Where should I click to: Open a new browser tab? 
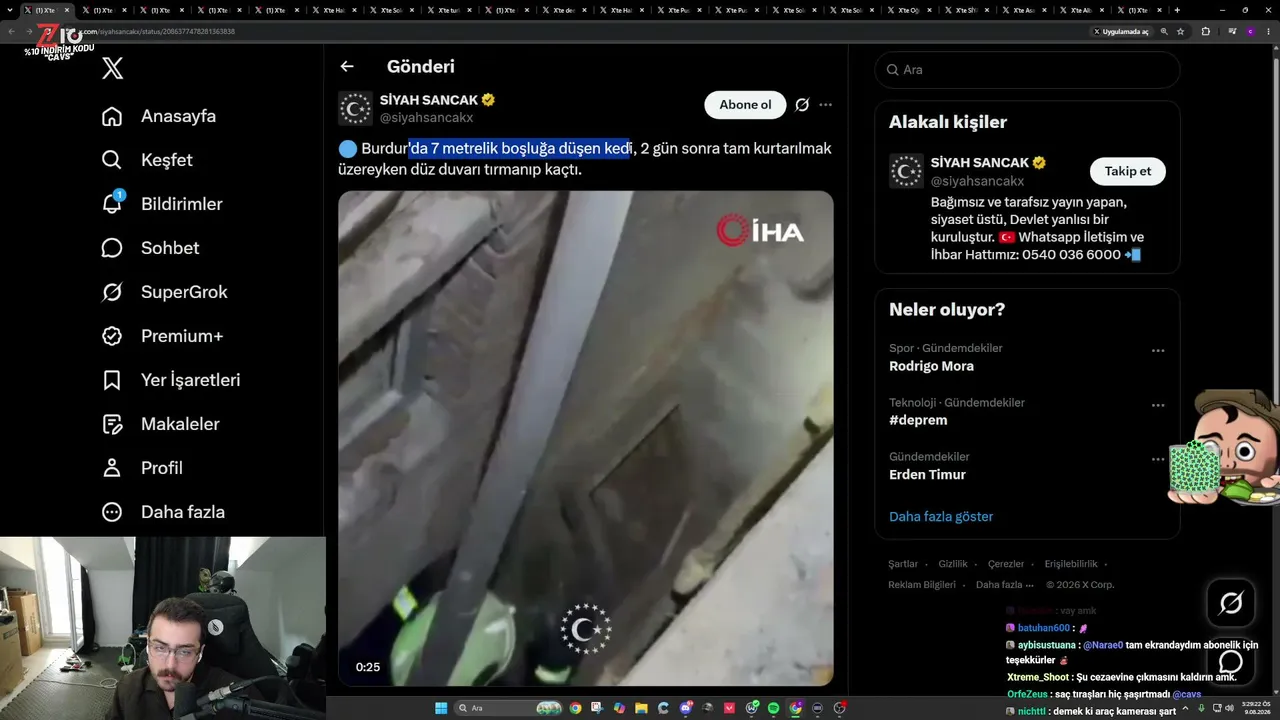(x=1177, y=10)
